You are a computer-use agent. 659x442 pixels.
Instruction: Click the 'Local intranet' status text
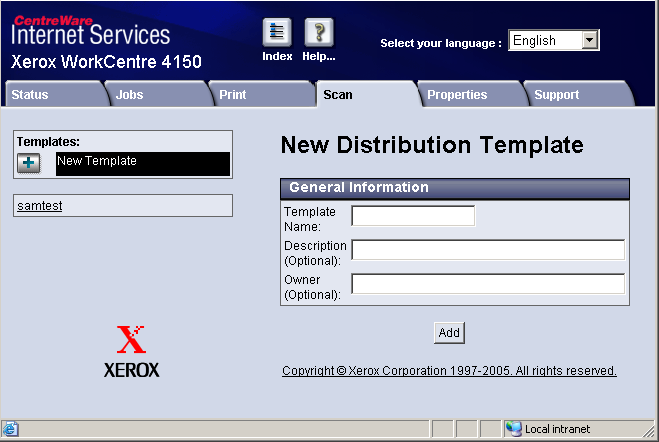557,429
